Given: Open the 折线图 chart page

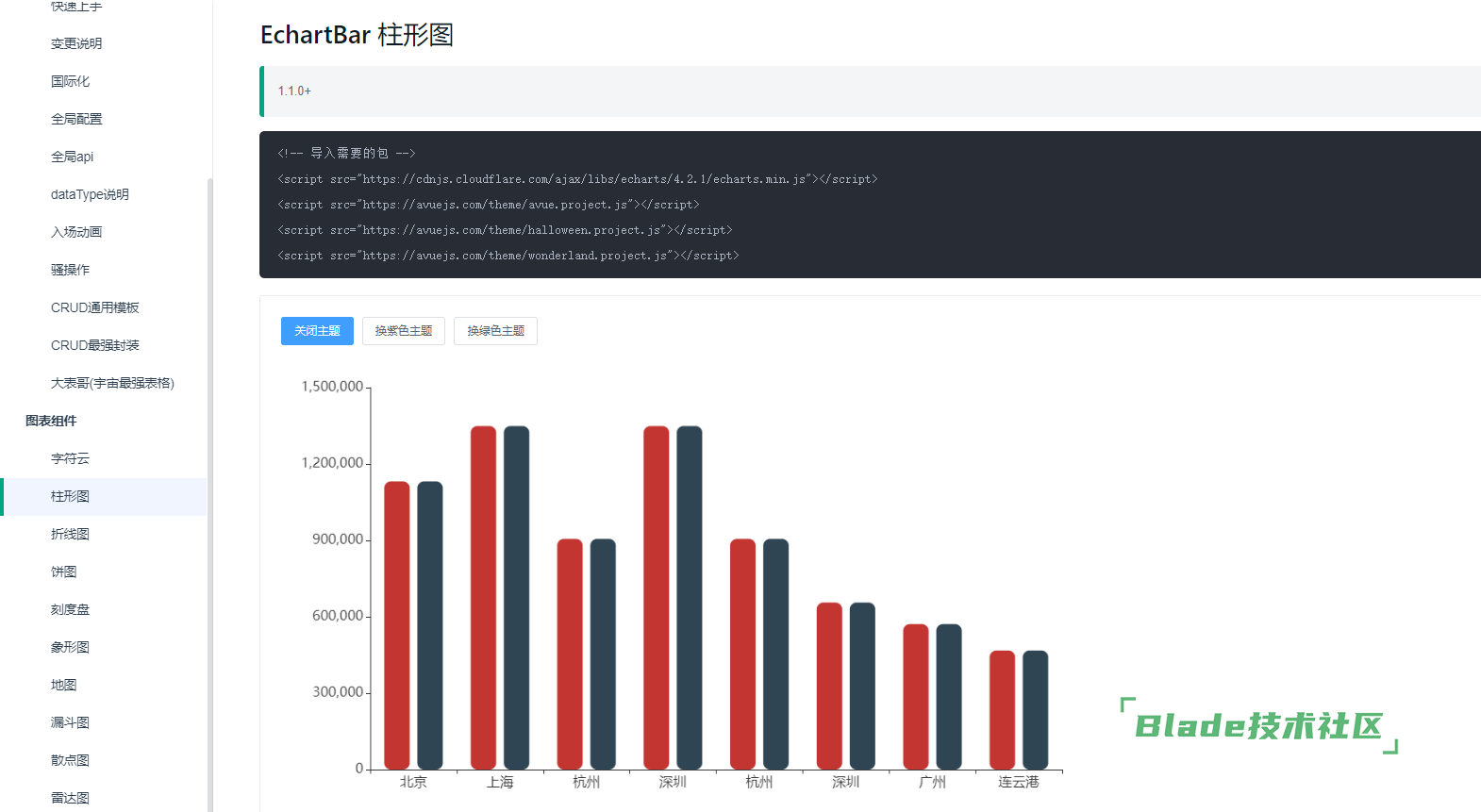Looking at the screenshot, I should (71, 534).
